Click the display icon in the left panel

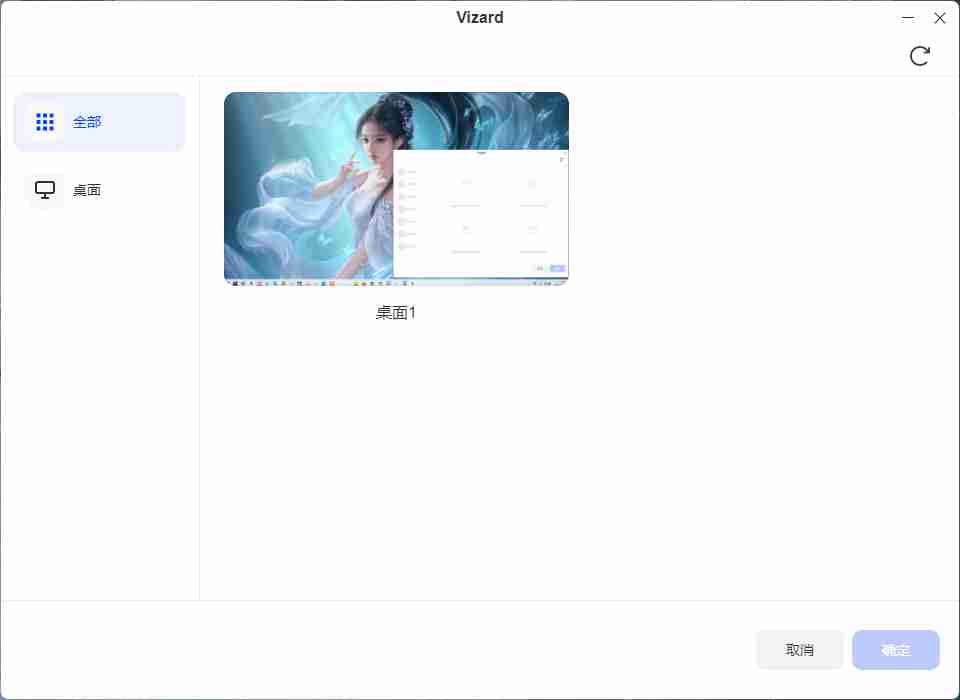(x=44, y=189)
